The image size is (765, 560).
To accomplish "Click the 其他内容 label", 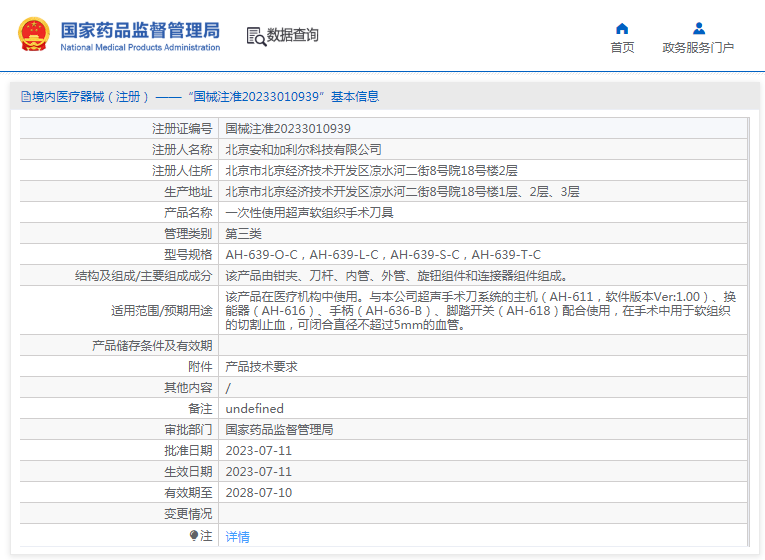I will (188, 387).
